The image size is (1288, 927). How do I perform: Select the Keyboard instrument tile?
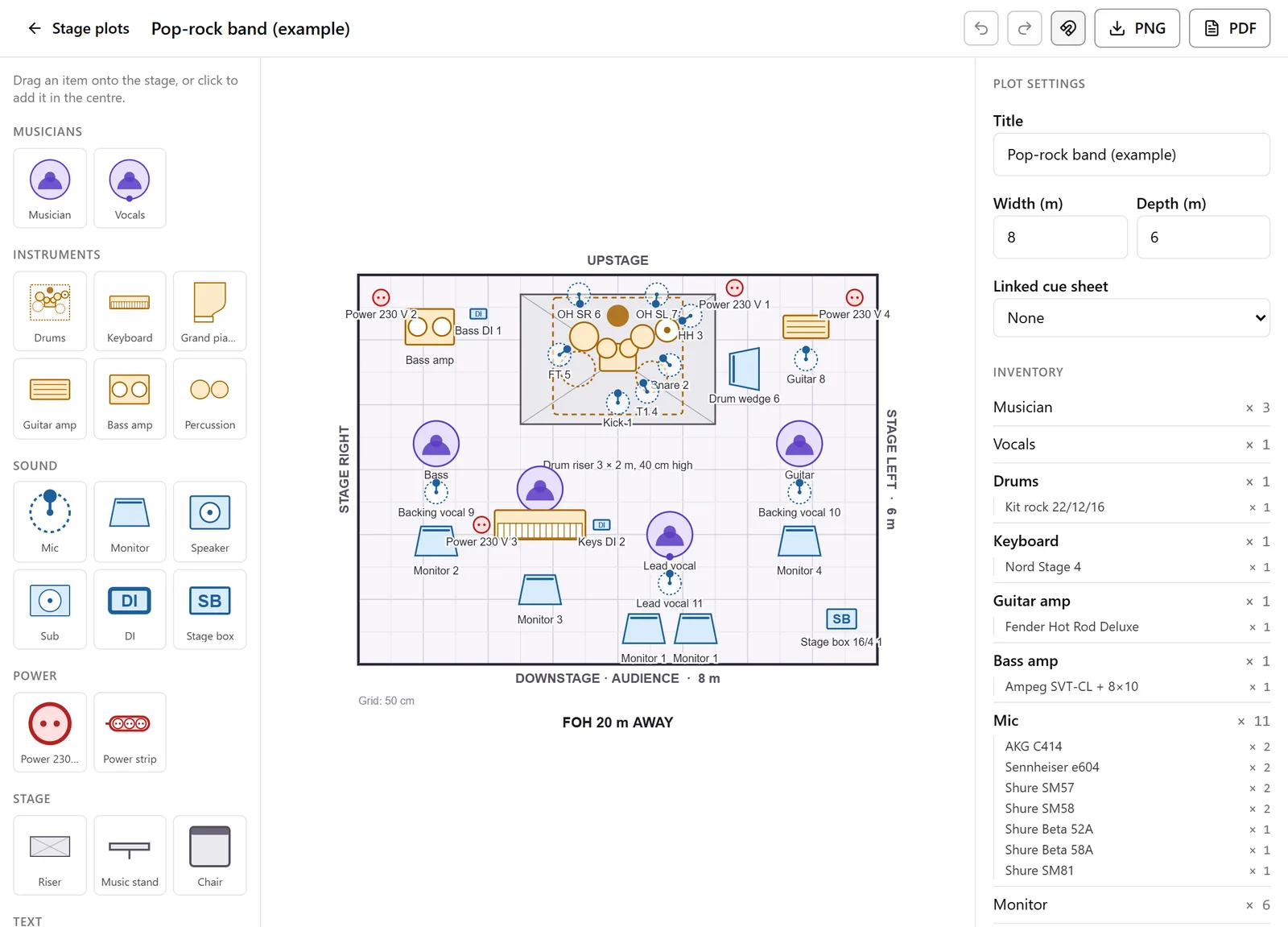(x=130, y=311)
